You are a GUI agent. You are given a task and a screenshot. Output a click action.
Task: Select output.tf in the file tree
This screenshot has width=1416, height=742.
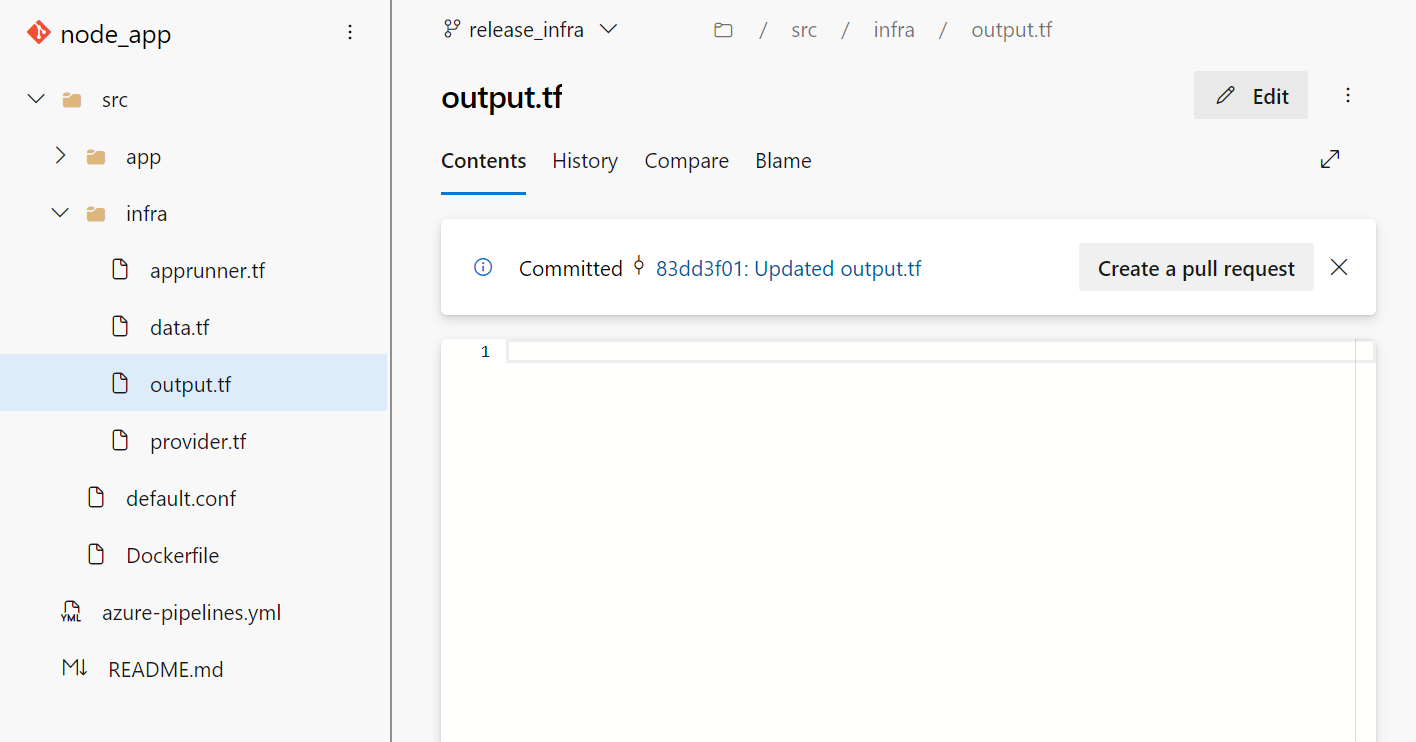(x=193, y=384)
